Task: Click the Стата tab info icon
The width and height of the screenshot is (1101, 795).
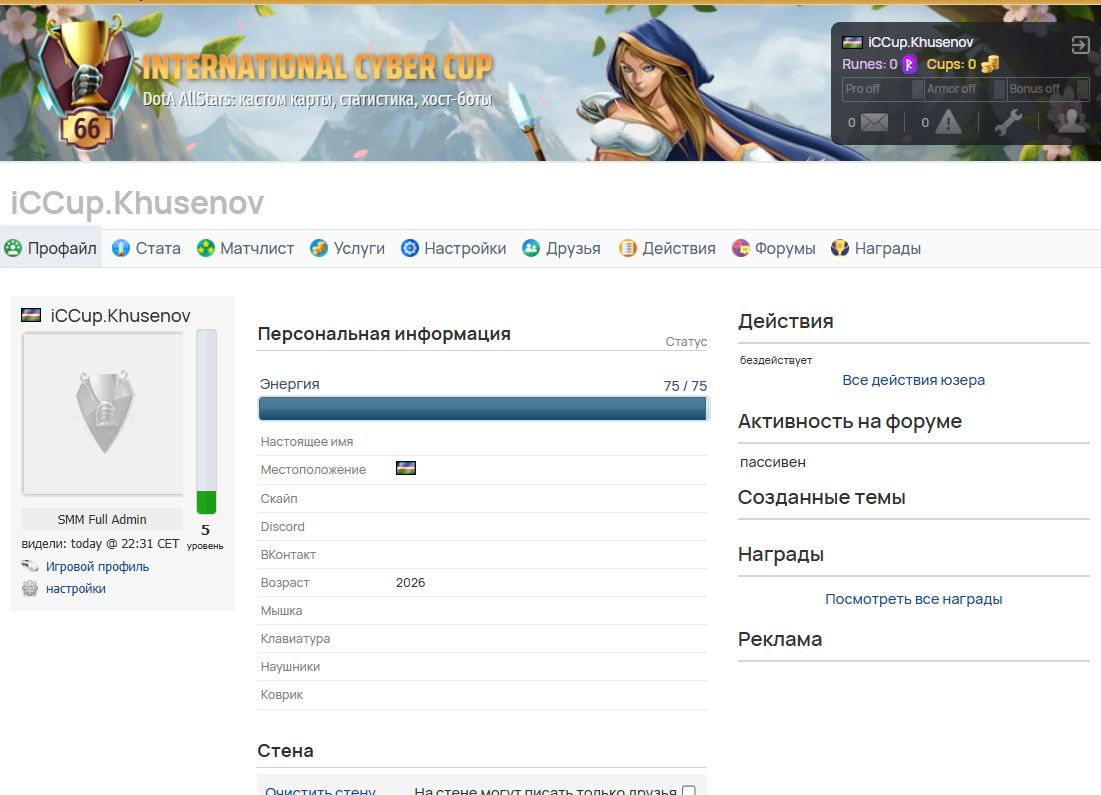Action: pyautogui.click(x=121, y=248)
